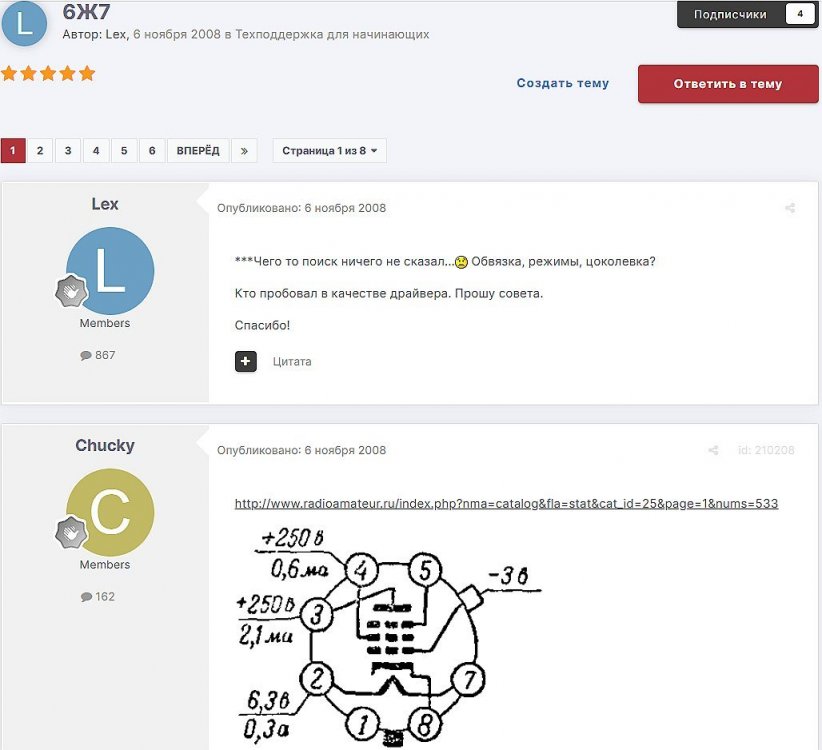
Task: Click 'Цитата' to quote Lex's post
Action: click(292, 362)
